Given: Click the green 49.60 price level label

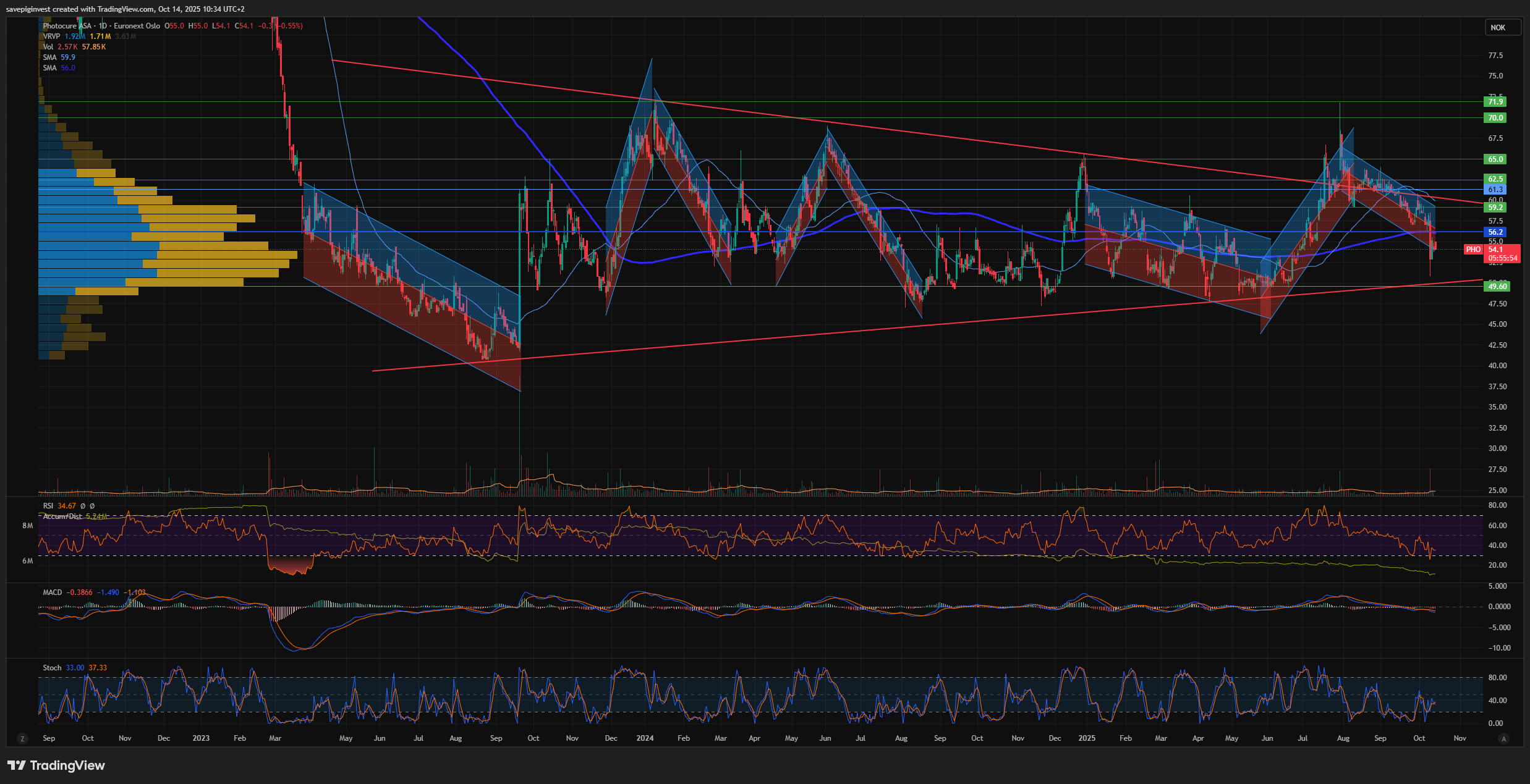Looking at the screenshot, I should pyautogui.click(x=1497, y=287).
